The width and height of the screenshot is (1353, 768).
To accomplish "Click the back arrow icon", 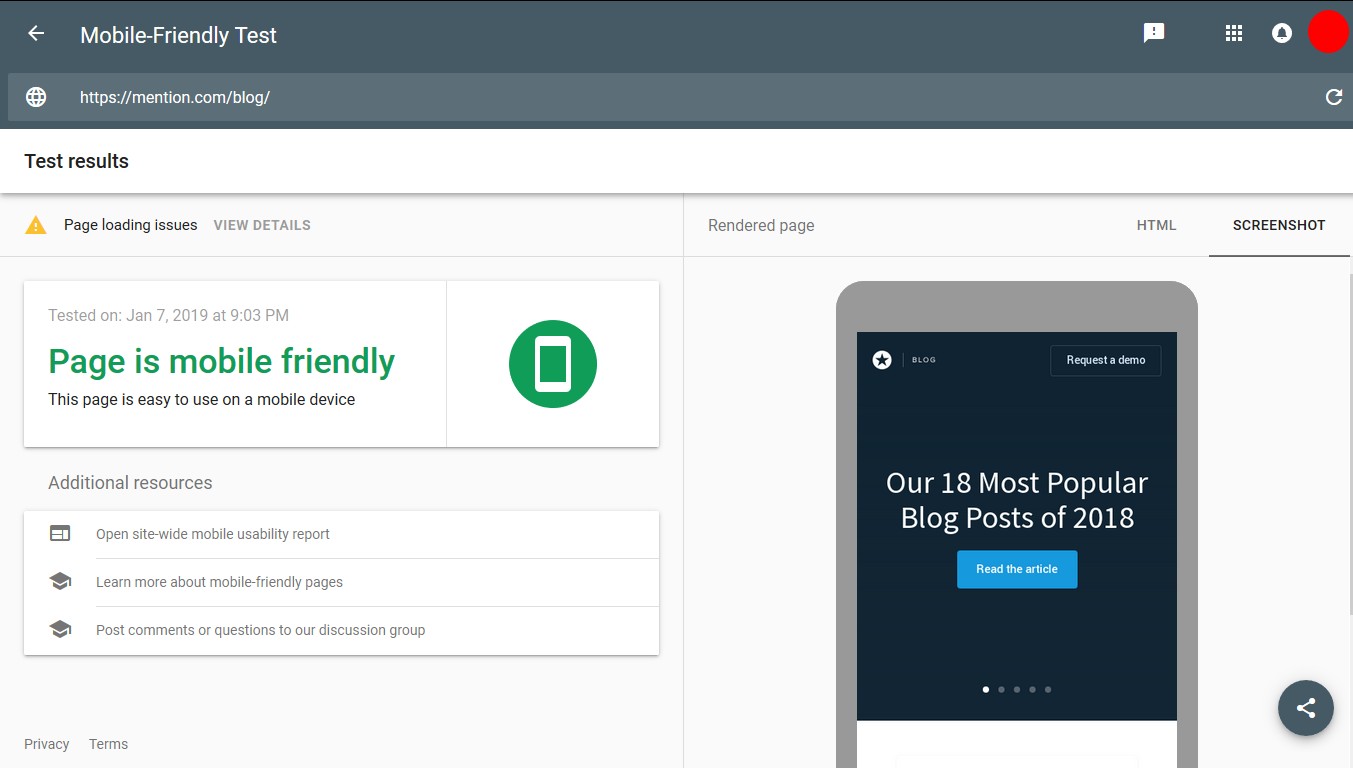I will click(x=36, y=34).
